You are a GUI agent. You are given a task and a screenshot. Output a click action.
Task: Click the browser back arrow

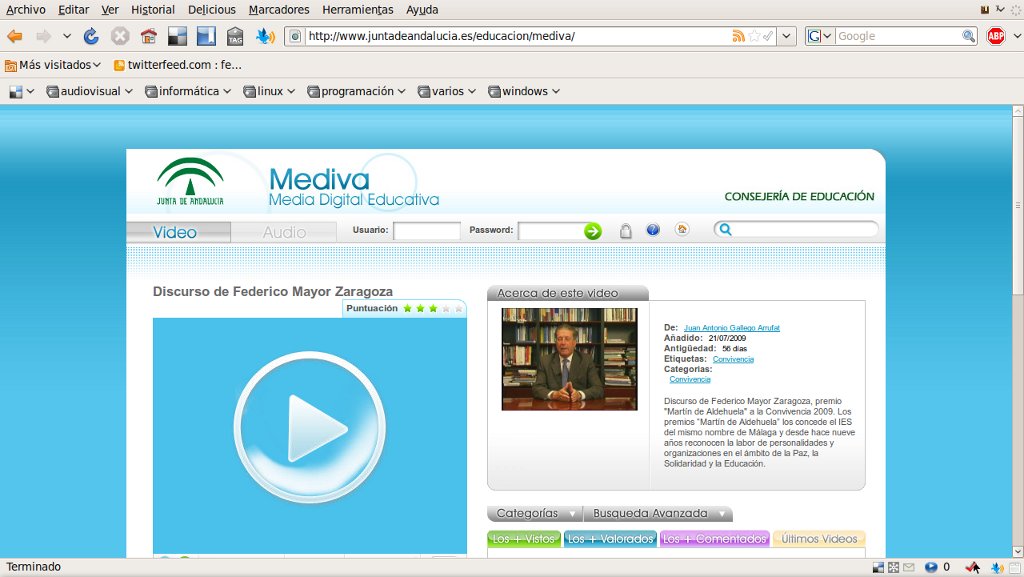pos(15,37)
